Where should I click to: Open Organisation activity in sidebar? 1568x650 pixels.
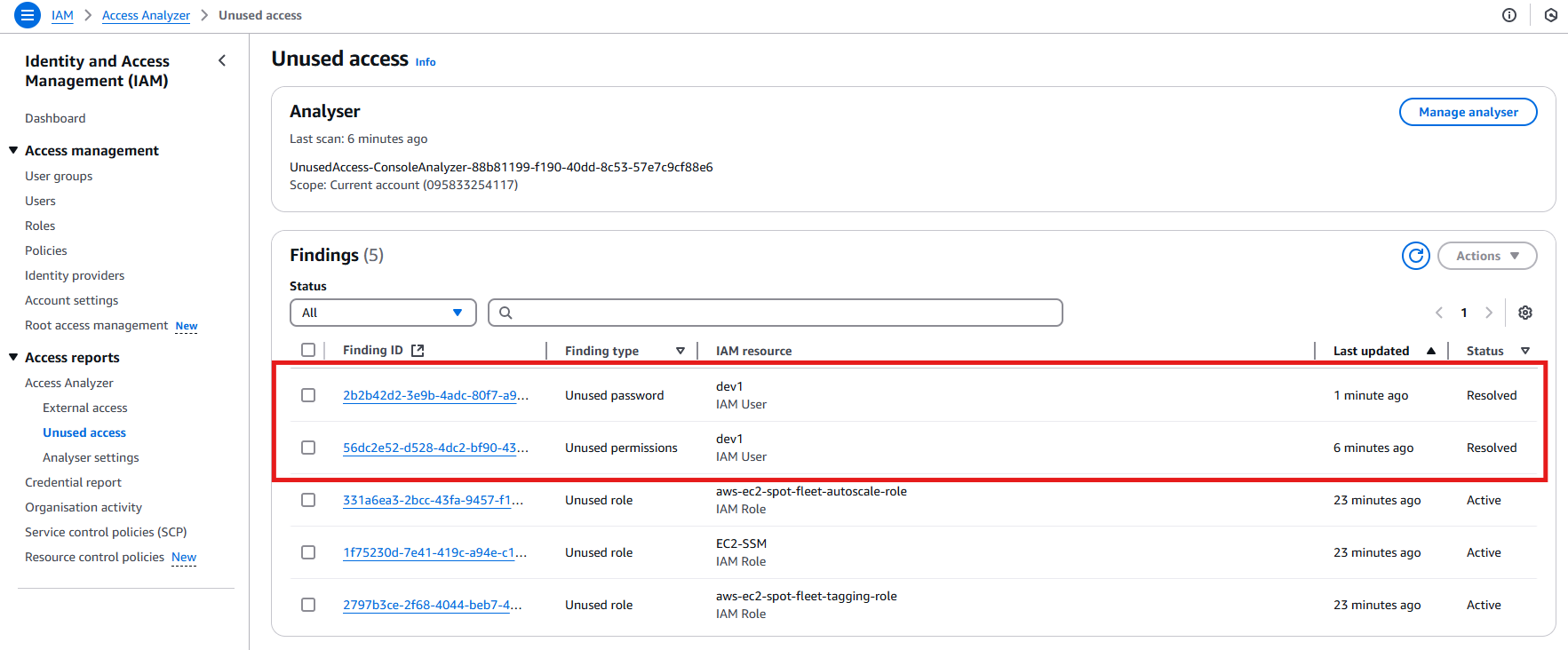84,507
